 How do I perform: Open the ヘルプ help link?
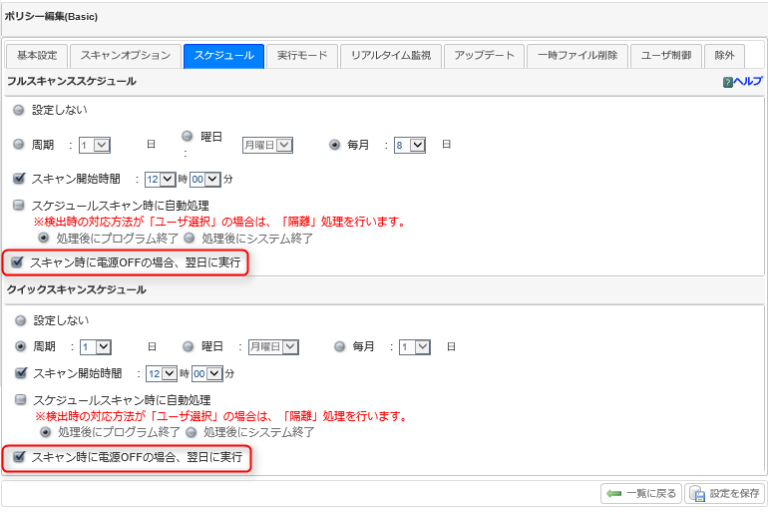747,81
